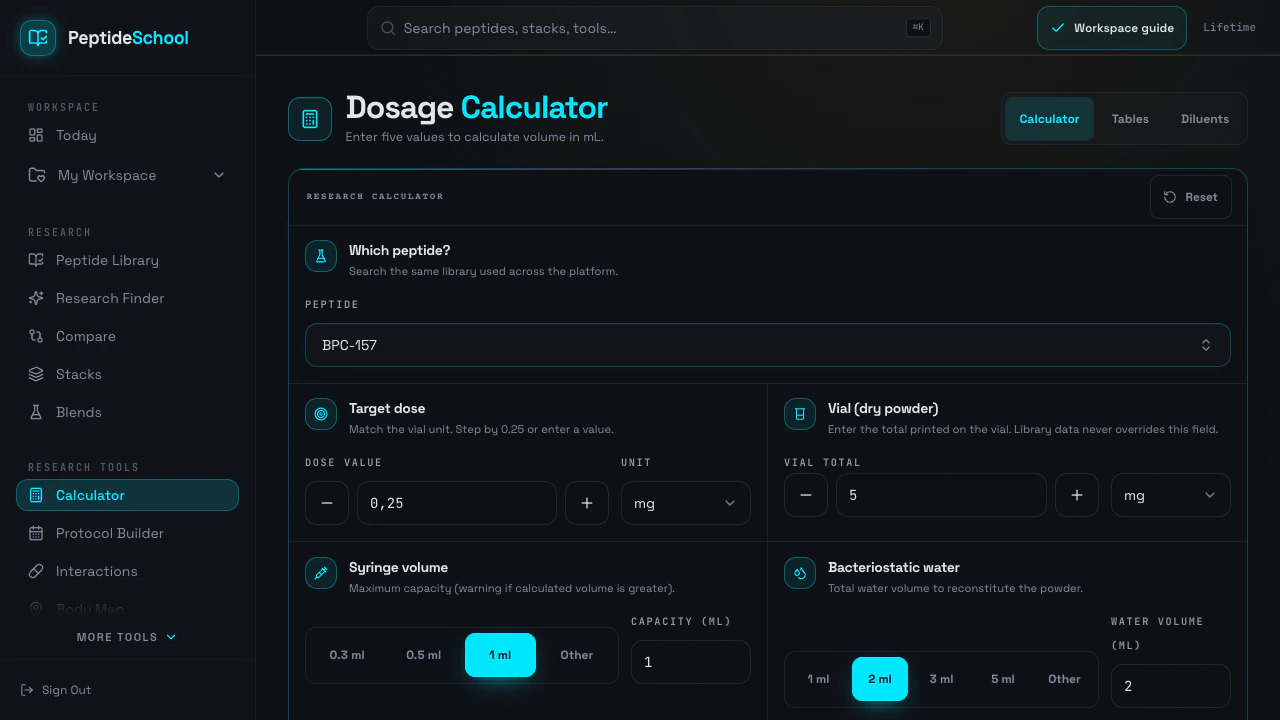The height and width of the screenshot is (720, 1280).
Task: Select 1 ml bacteriostatic water
Action: point(818,679)
